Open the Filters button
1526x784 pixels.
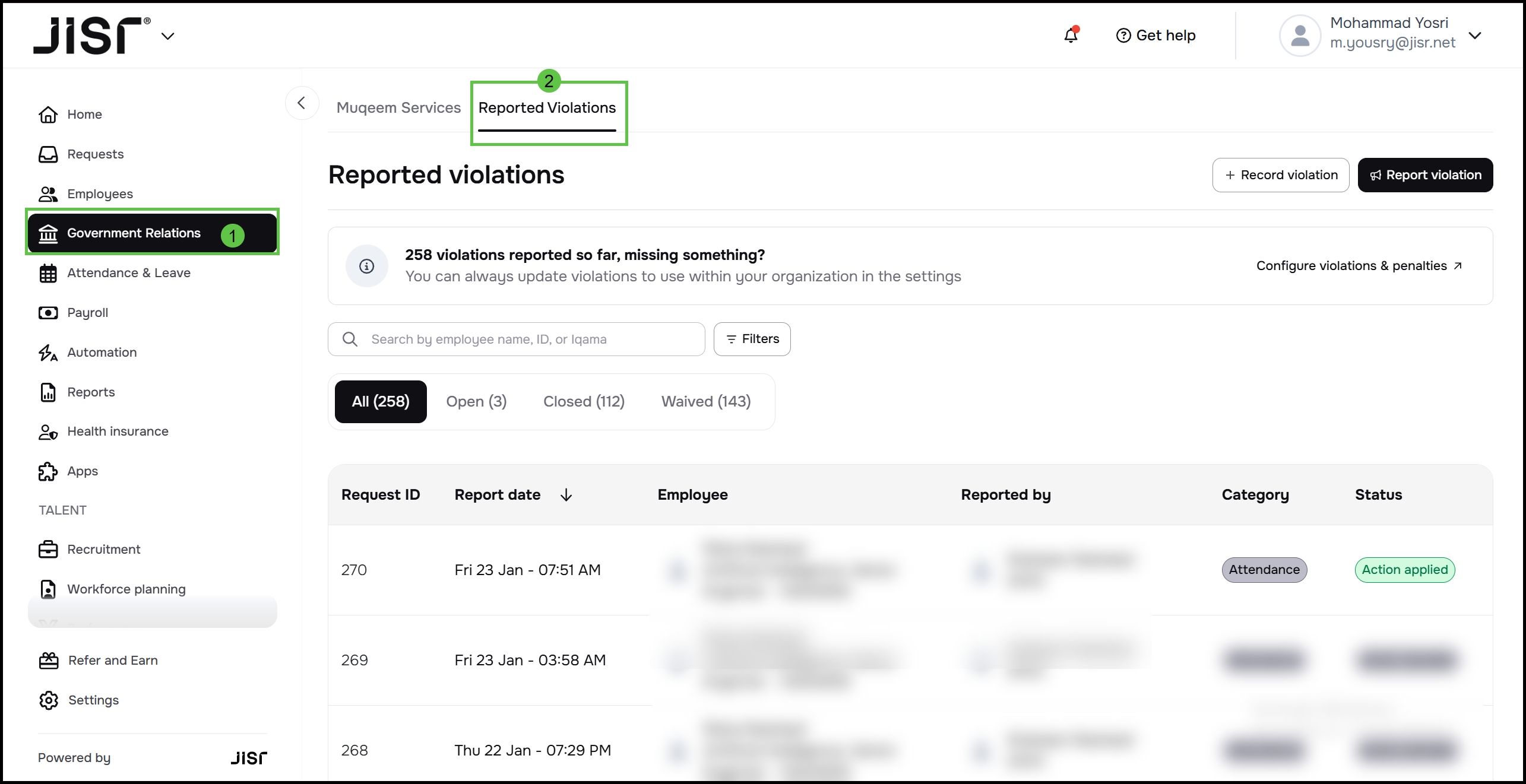click(752, 339)
